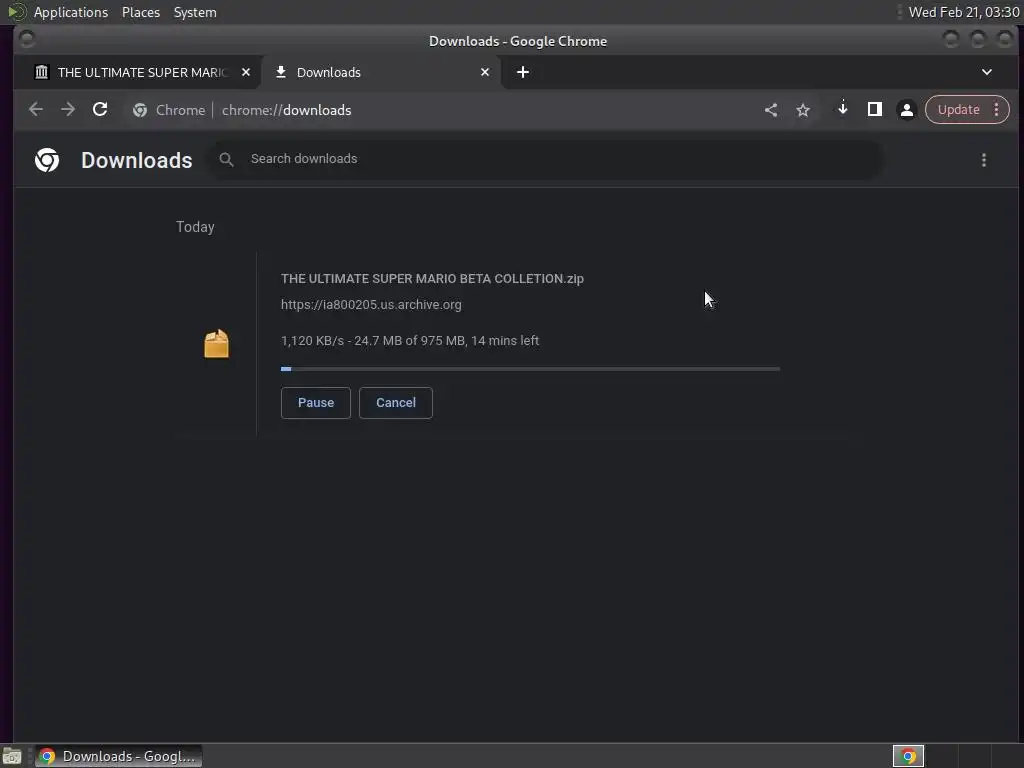Switch to THE ULTIMATE SUPER MARIO tab
The width and height of the screenshot is (1024, 768).
(142, 72)
